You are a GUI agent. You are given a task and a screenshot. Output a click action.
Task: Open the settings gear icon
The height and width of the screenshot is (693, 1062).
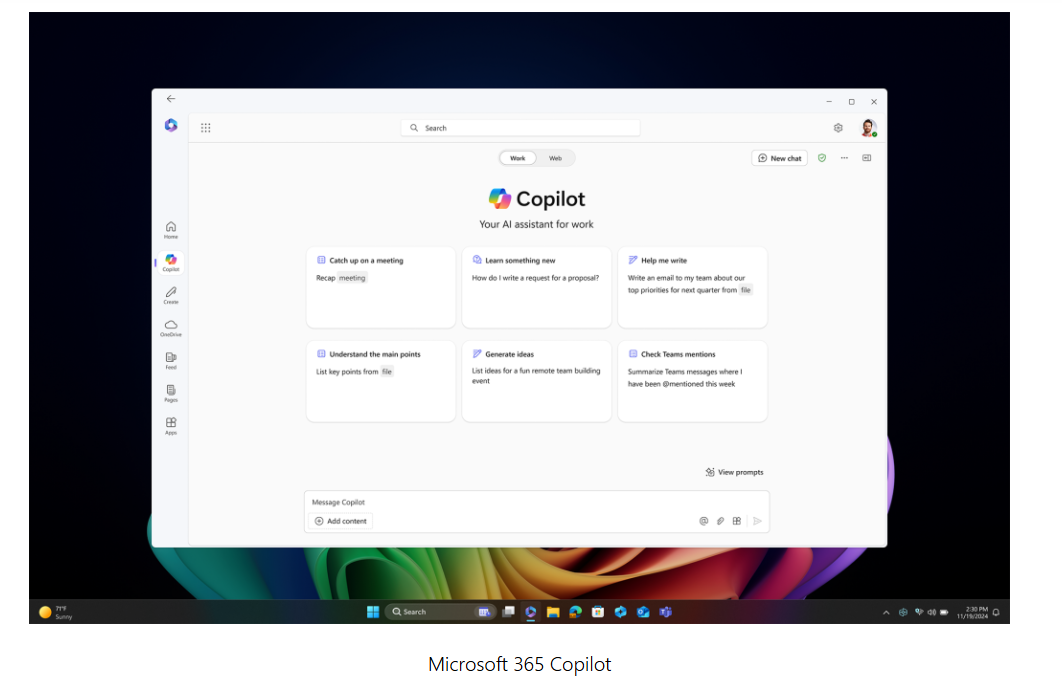pos(838,128)
